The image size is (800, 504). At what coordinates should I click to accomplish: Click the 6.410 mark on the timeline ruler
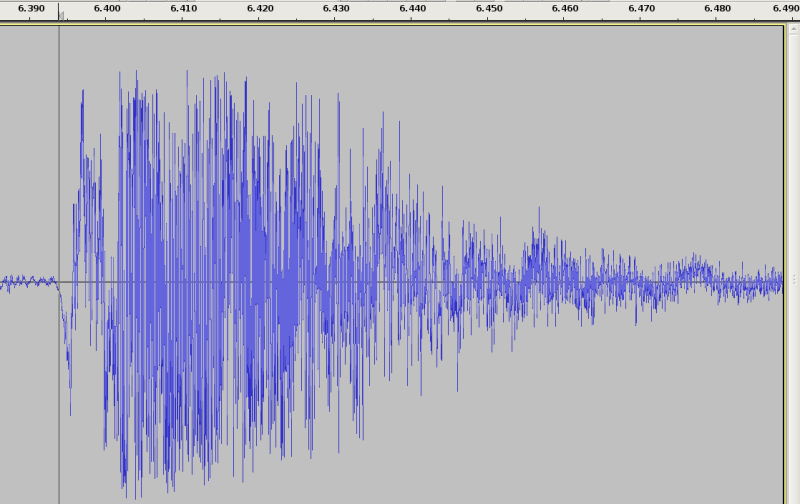183,8
